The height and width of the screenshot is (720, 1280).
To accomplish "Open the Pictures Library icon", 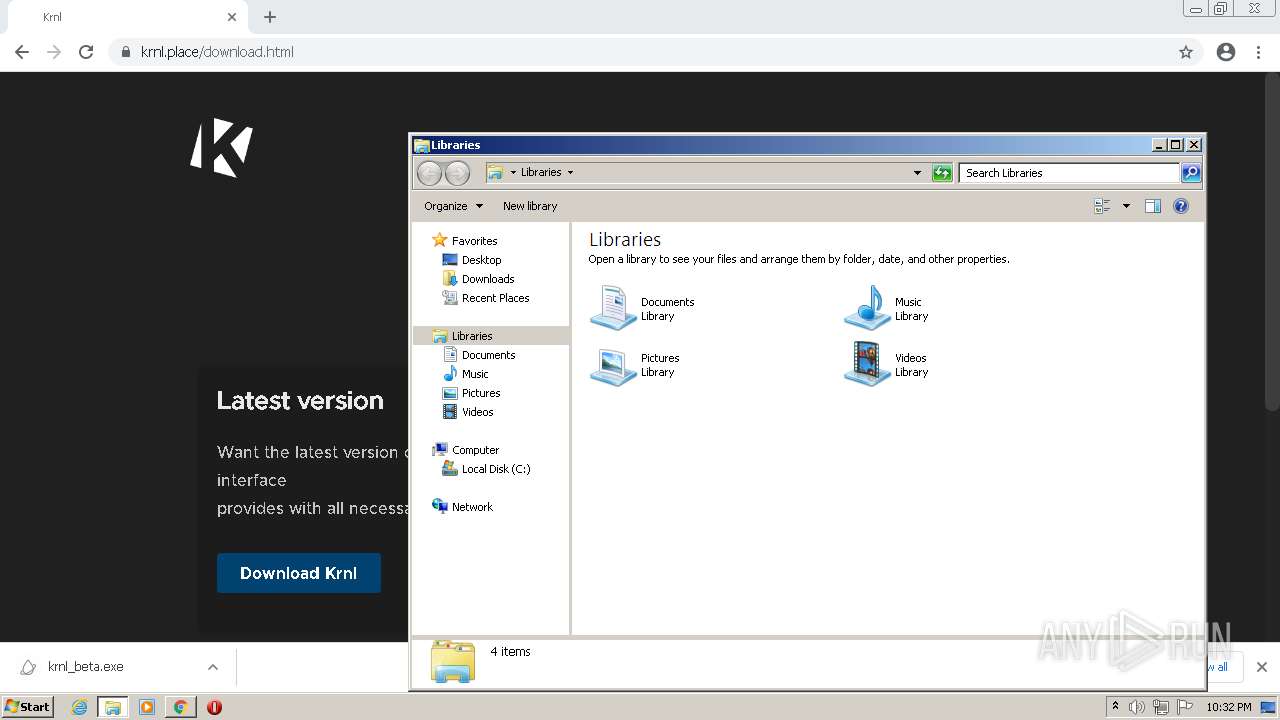I will 613,364.
